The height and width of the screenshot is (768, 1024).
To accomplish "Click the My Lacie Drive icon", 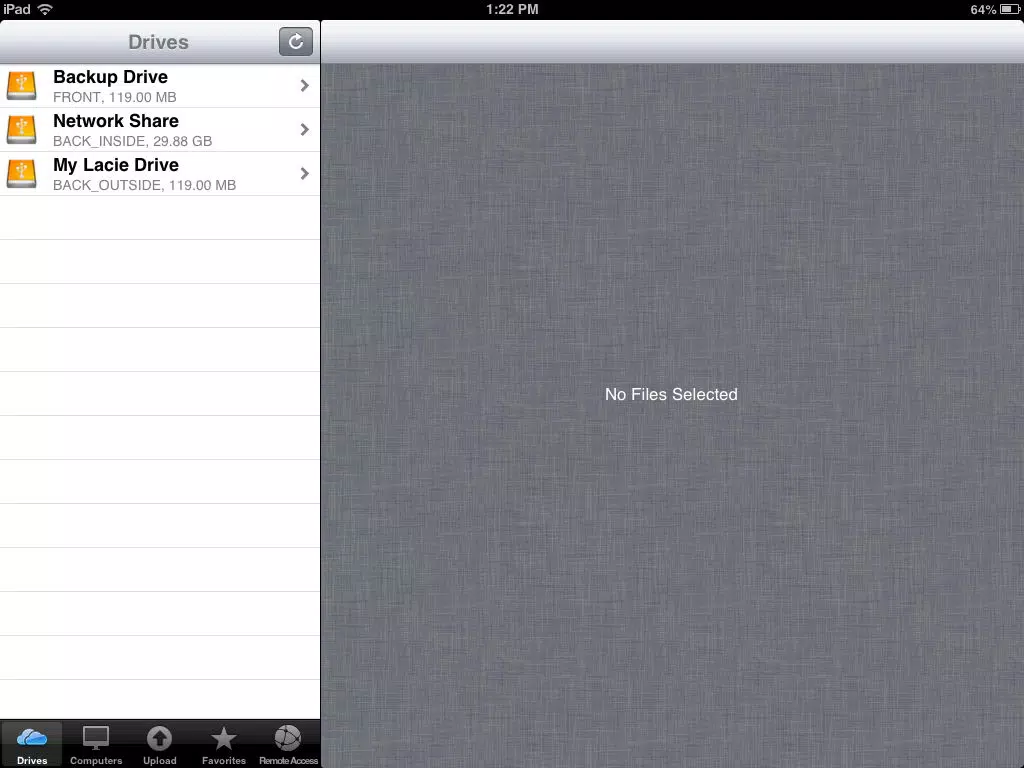I will (x=22, y=174).
